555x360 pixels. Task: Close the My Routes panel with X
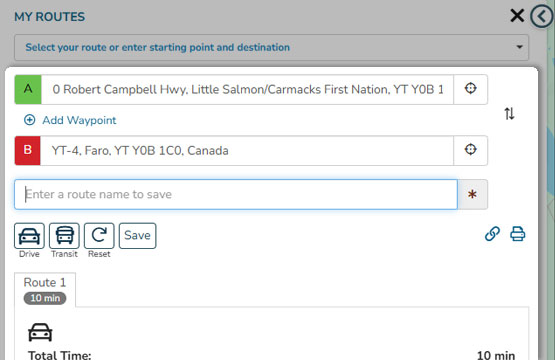click(x=517, y=16)
